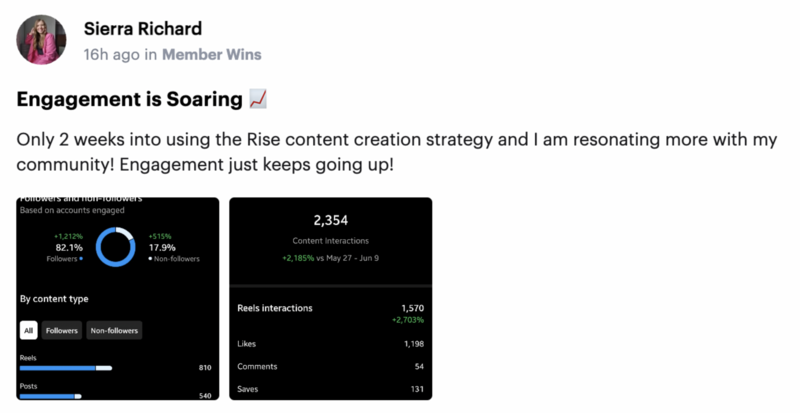
Task: Open the followers and non-followers screenshot
Action: coord(118,299)
